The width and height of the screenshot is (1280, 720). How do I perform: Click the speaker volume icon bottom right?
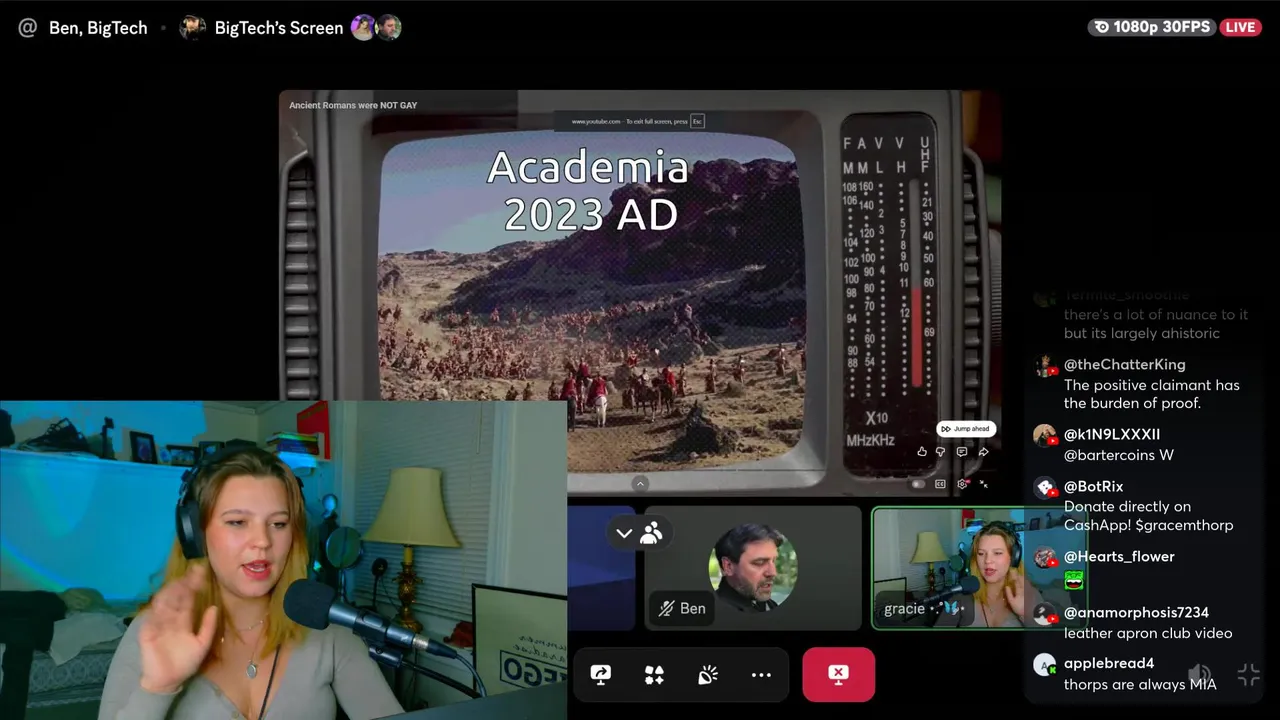1199,675
